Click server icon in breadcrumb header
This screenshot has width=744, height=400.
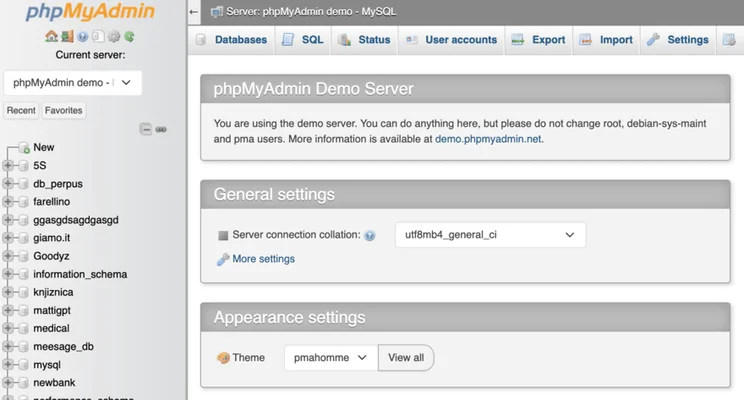point(217,12)
